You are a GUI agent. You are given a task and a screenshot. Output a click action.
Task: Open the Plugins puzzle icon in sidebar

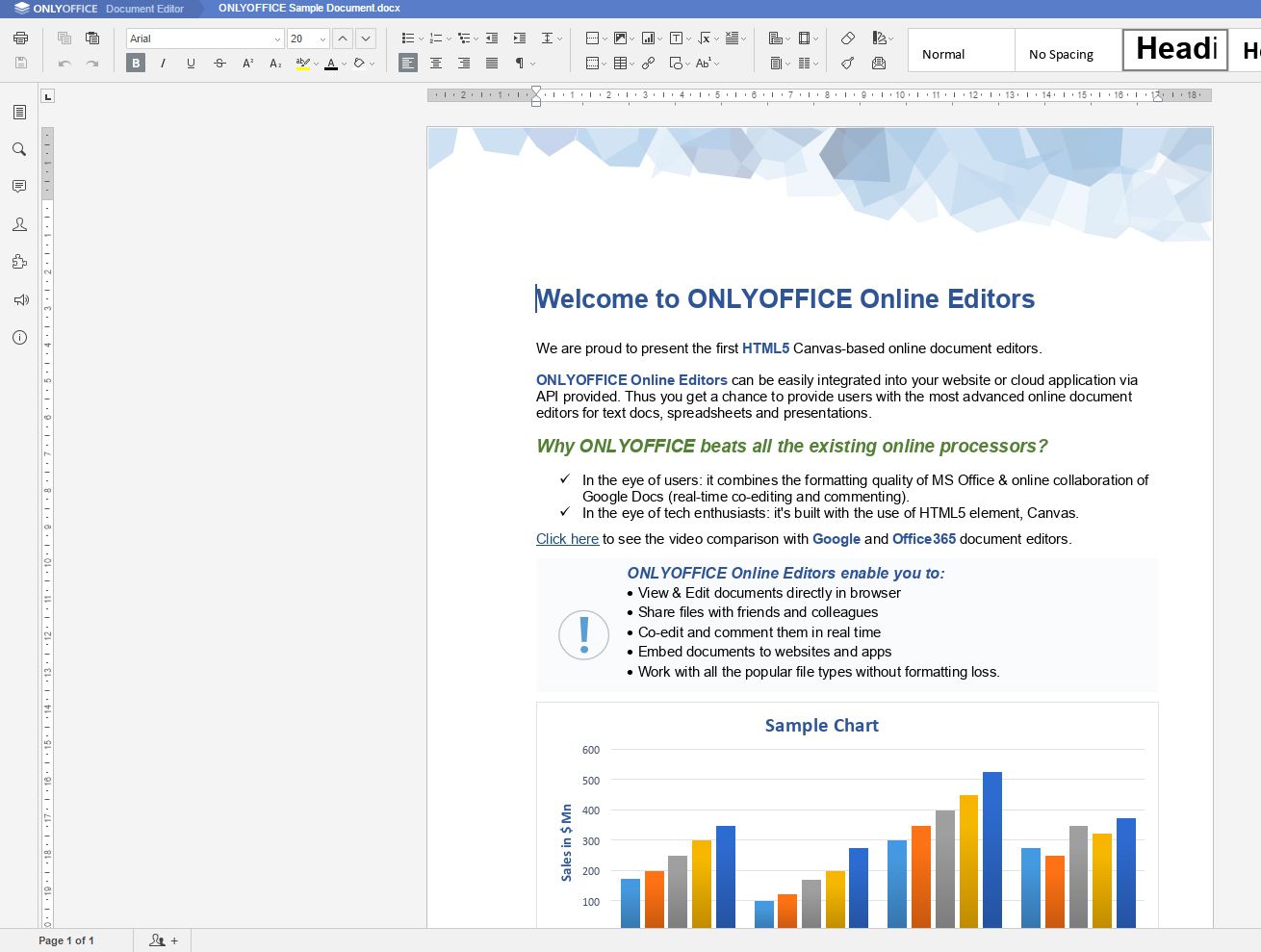pos(19,262)
